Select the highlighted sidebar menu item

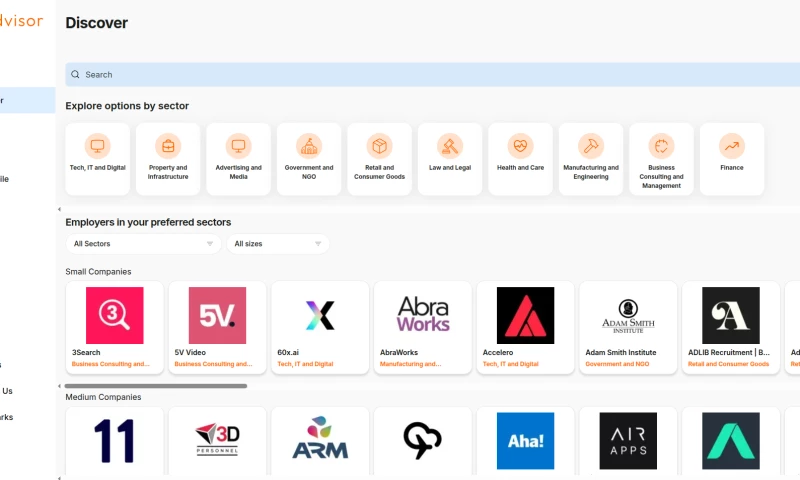[x=28, y=100]
